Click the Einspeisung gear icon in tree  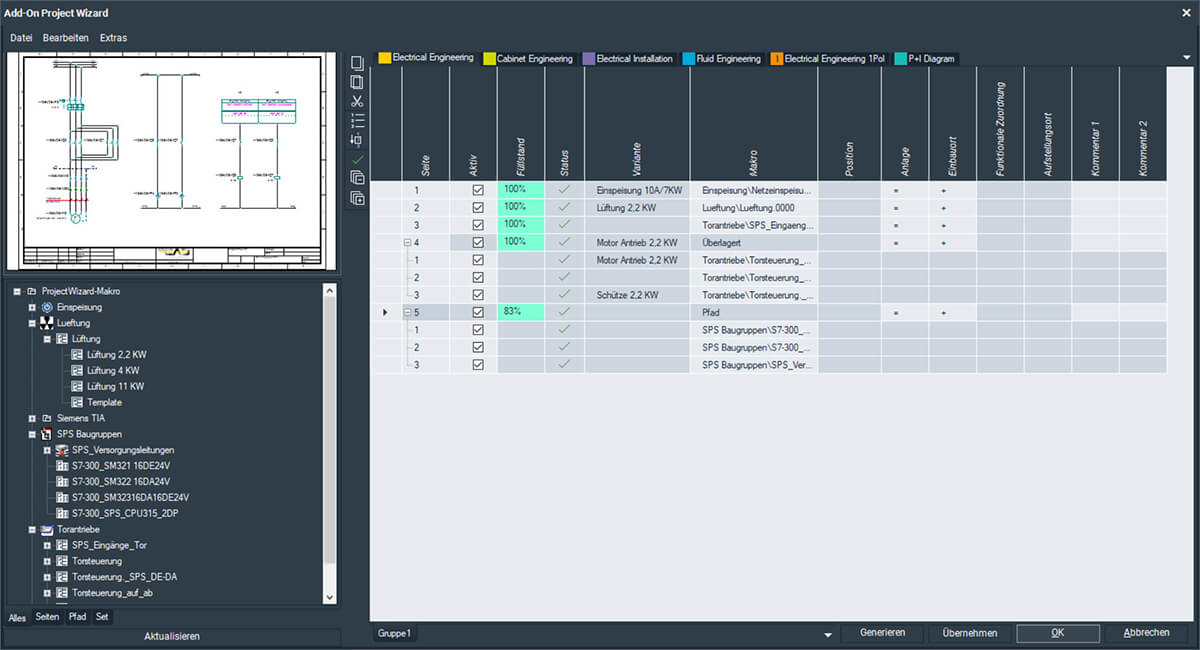click(x=46, y=307)
